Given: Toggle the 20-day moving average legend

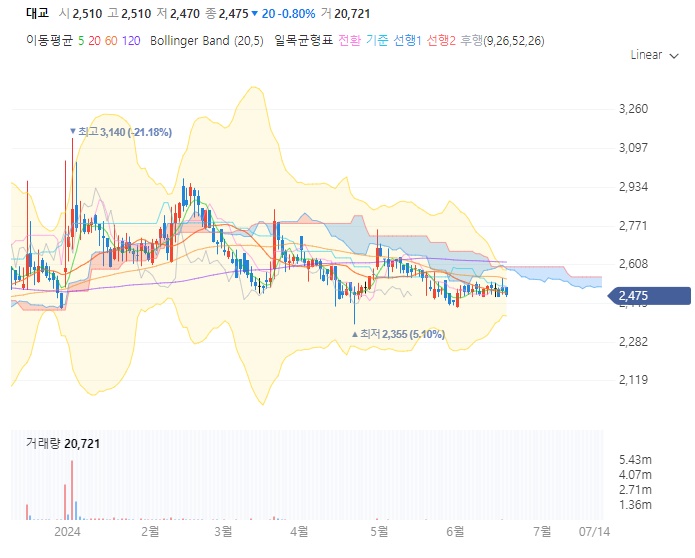Looking at the screenshot, I should (94, 41).
